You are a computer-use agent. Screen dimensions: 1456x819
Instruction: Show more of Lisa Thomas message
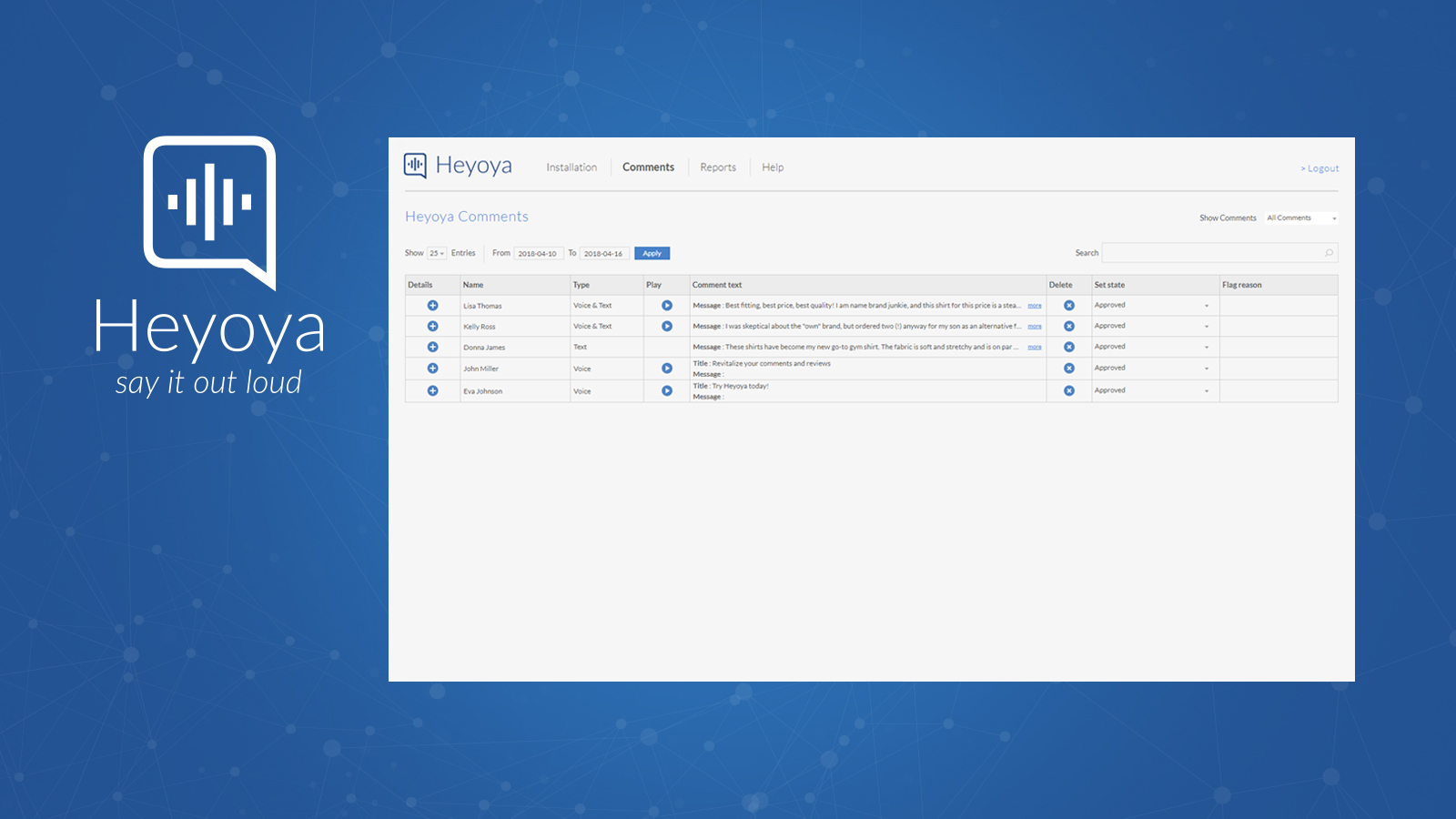(1035, 306)
